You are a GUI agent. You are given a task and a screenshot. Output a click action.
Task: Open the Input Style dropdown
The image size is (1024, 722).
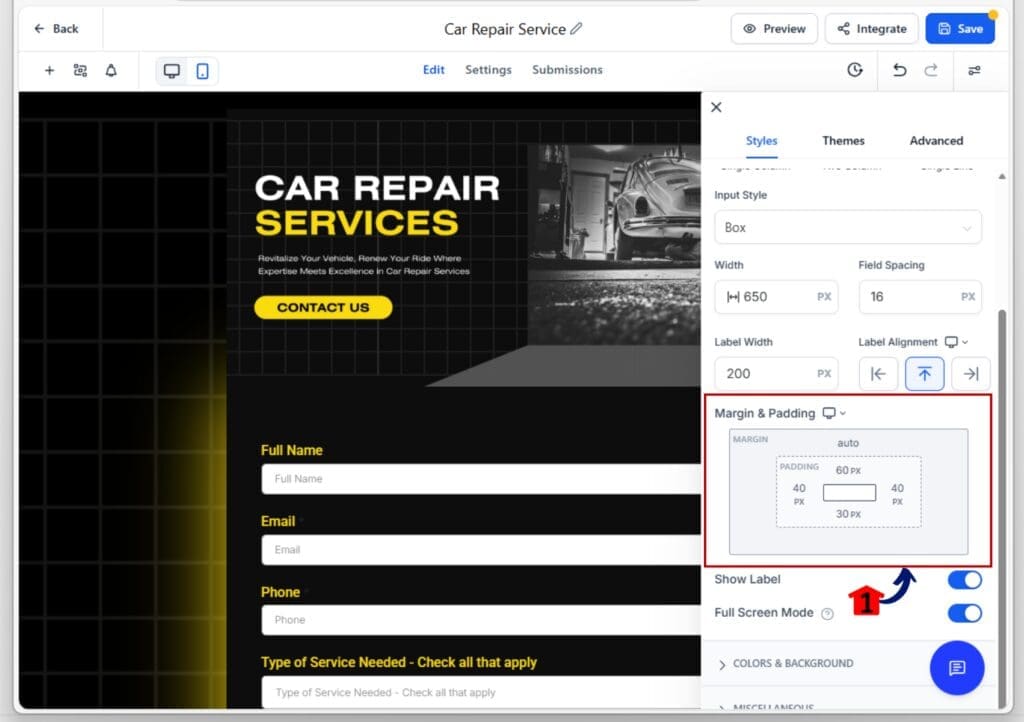847,228
